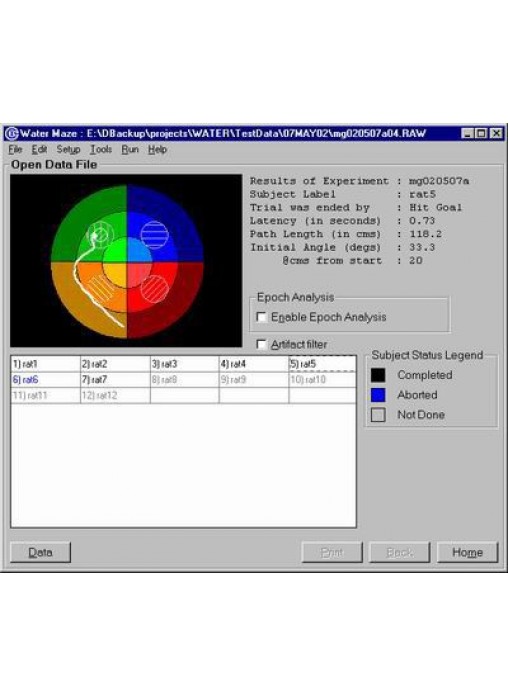Toggle the Artifact filter checkbox

pos(262,344)
